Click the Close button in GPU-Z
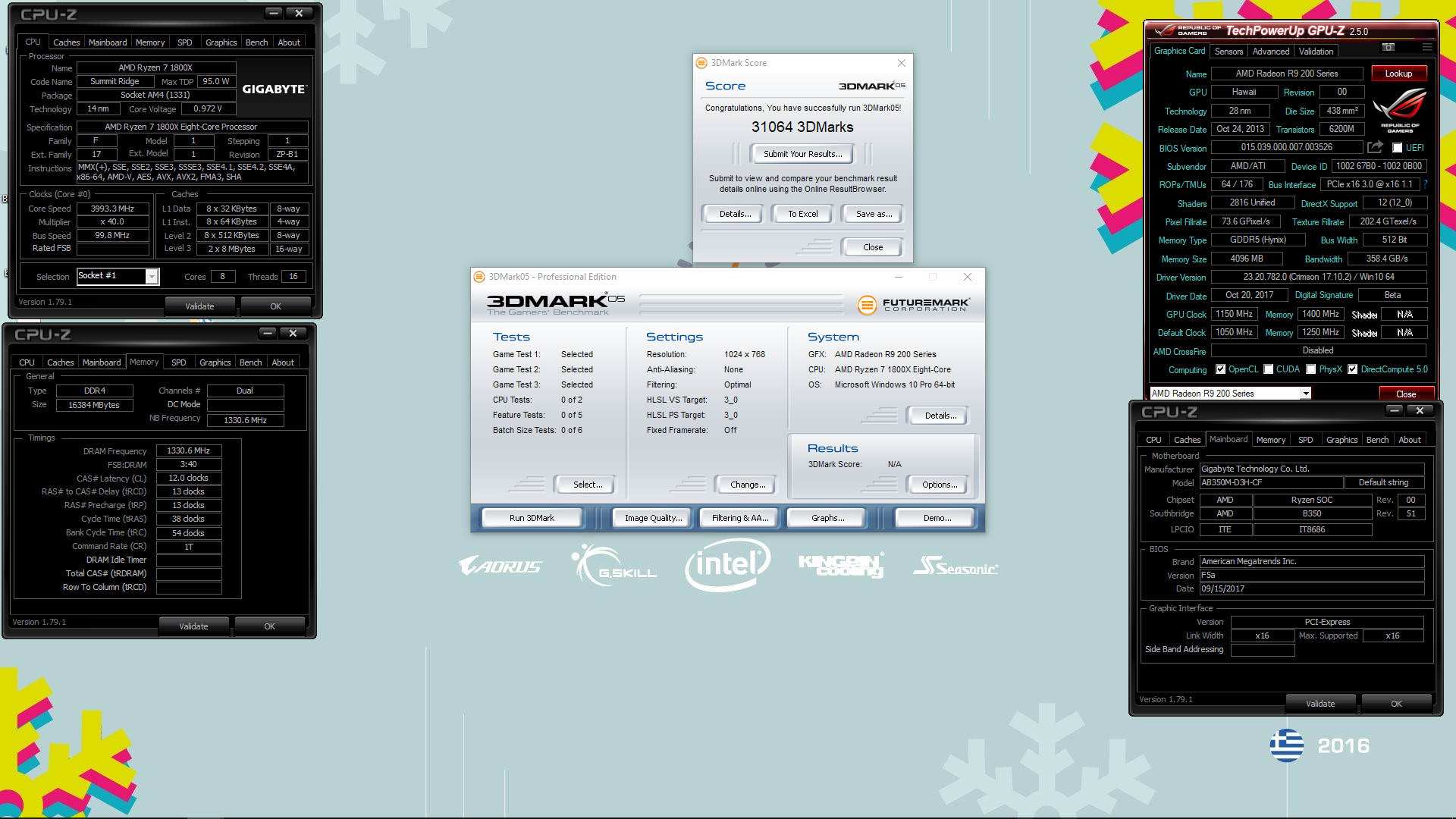 [x=1405, y=394]
